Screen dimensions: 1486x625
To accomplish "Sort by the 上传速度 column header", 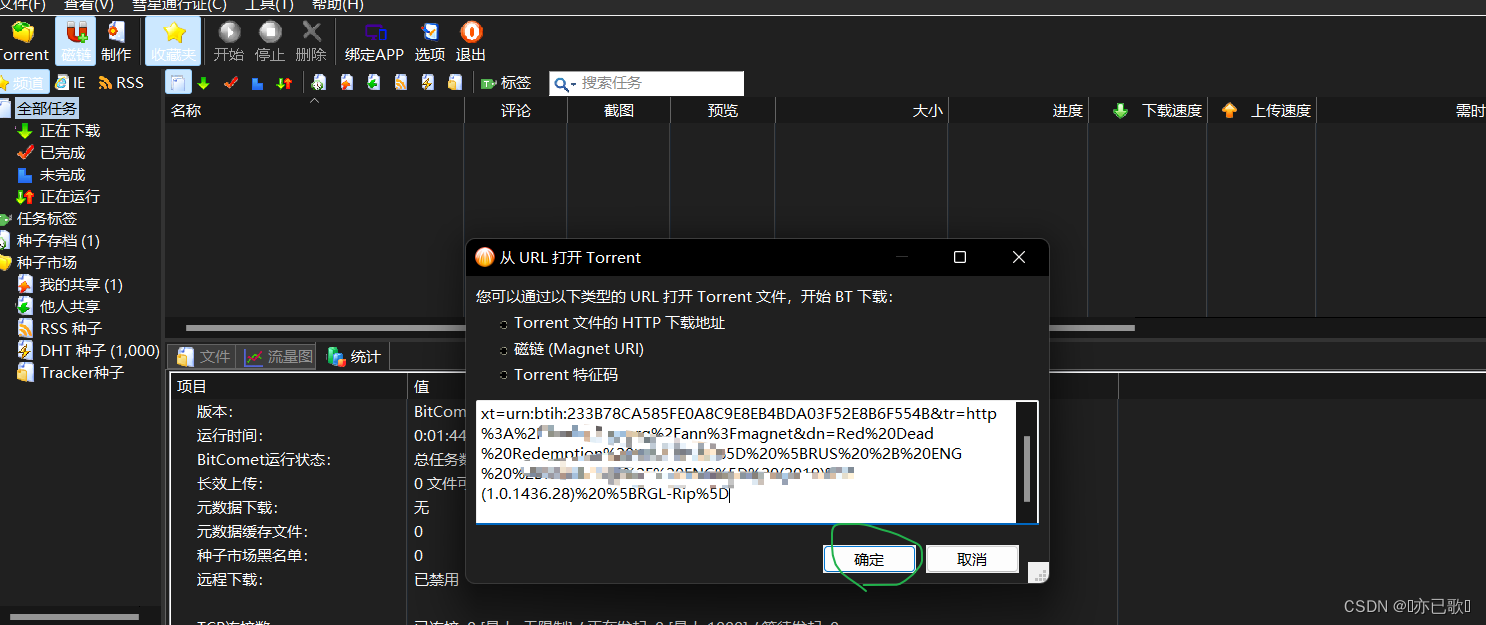I will (x=1262, y=111).
